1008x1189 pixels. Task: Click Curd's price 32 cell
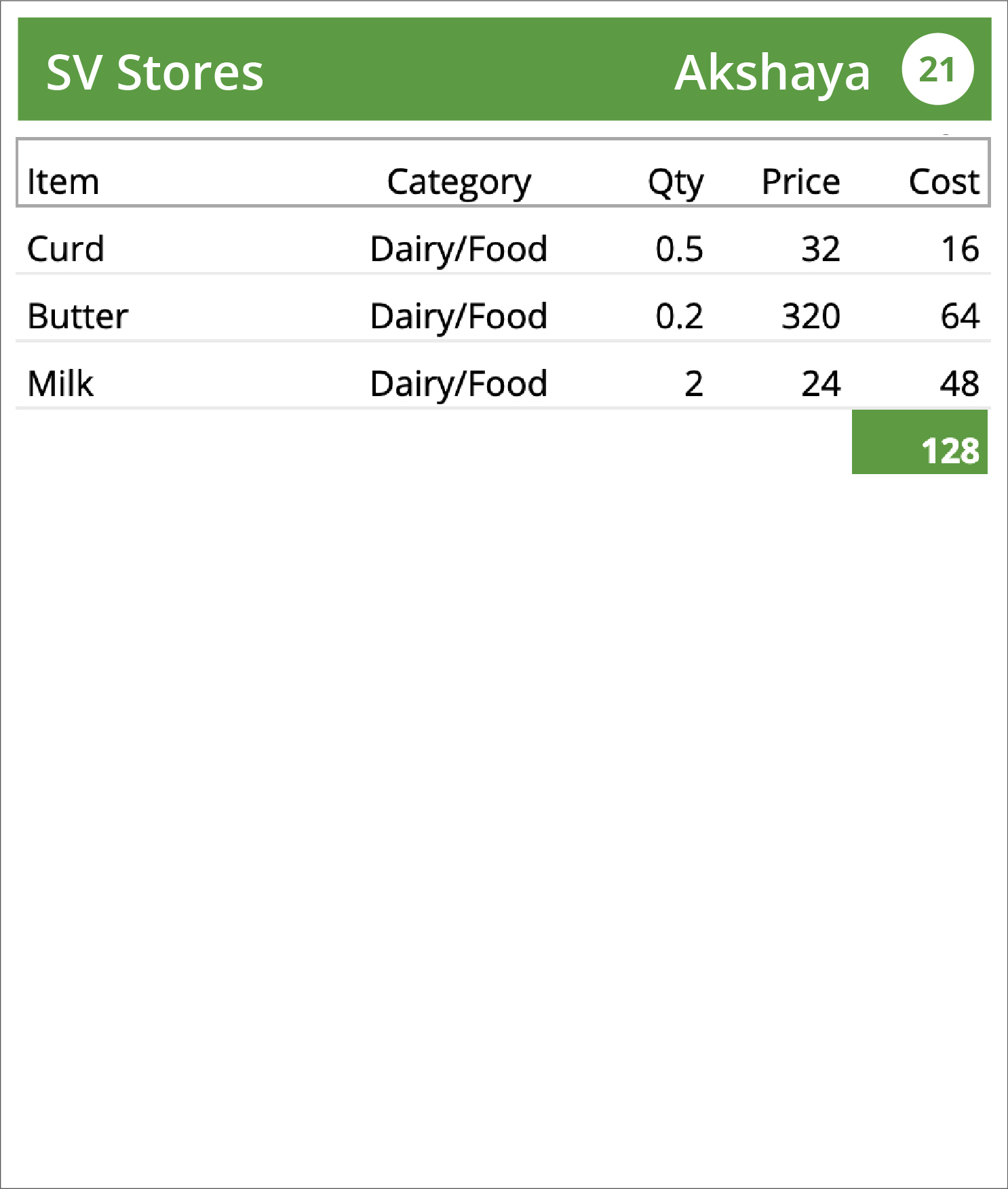coord(821,249)
